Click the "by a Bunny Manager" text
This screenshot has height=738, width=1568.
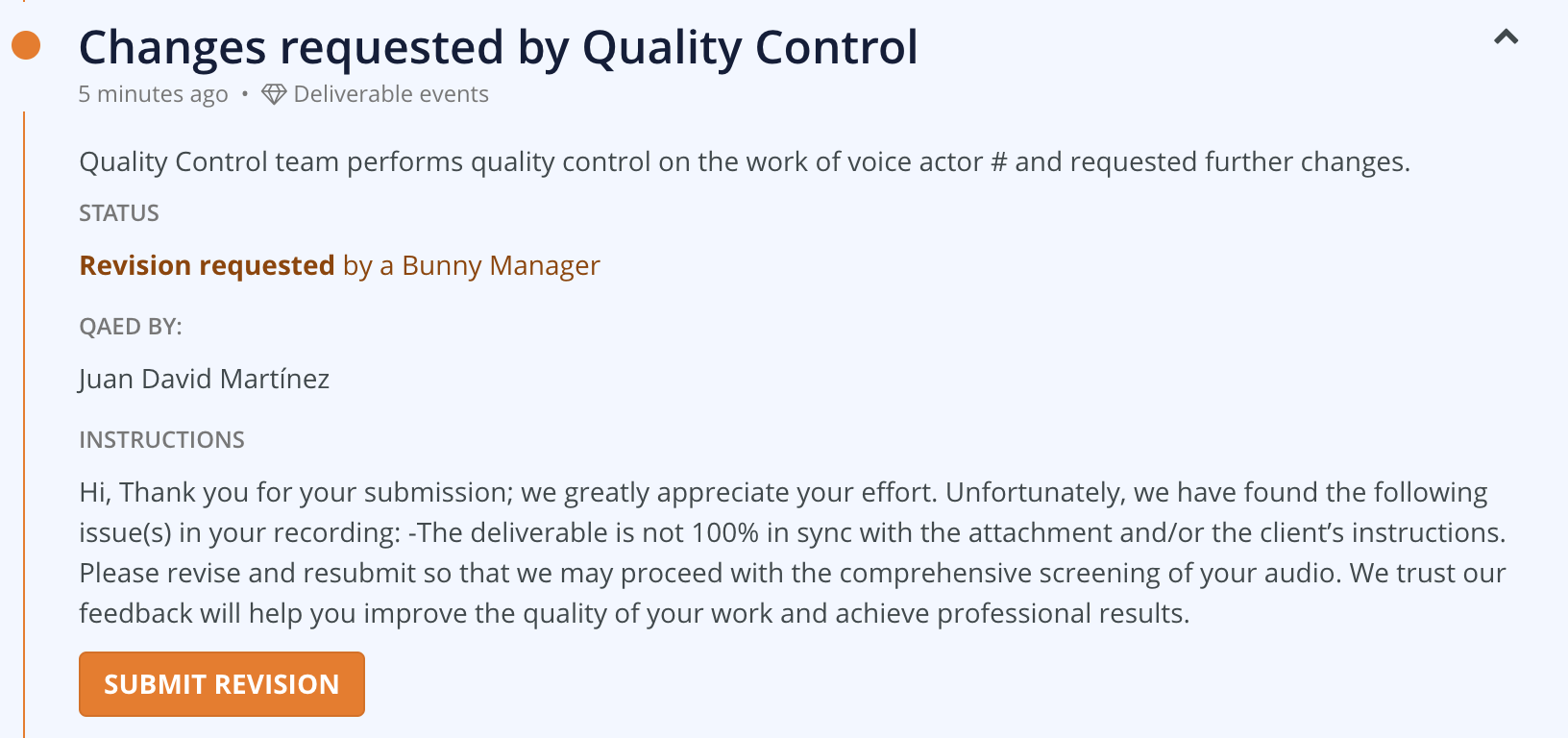pos(472,265)
